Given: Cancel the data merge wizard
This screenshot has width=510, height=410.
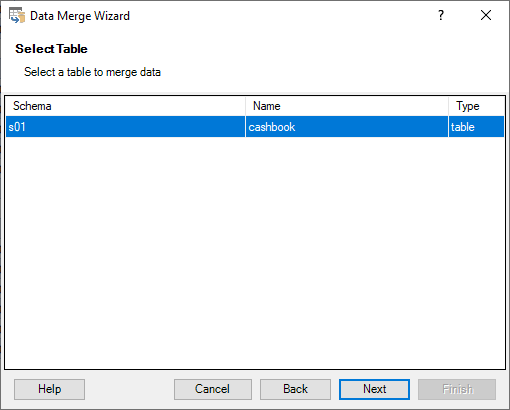Looking at the screenshot, I should click(x=213, y=389).
